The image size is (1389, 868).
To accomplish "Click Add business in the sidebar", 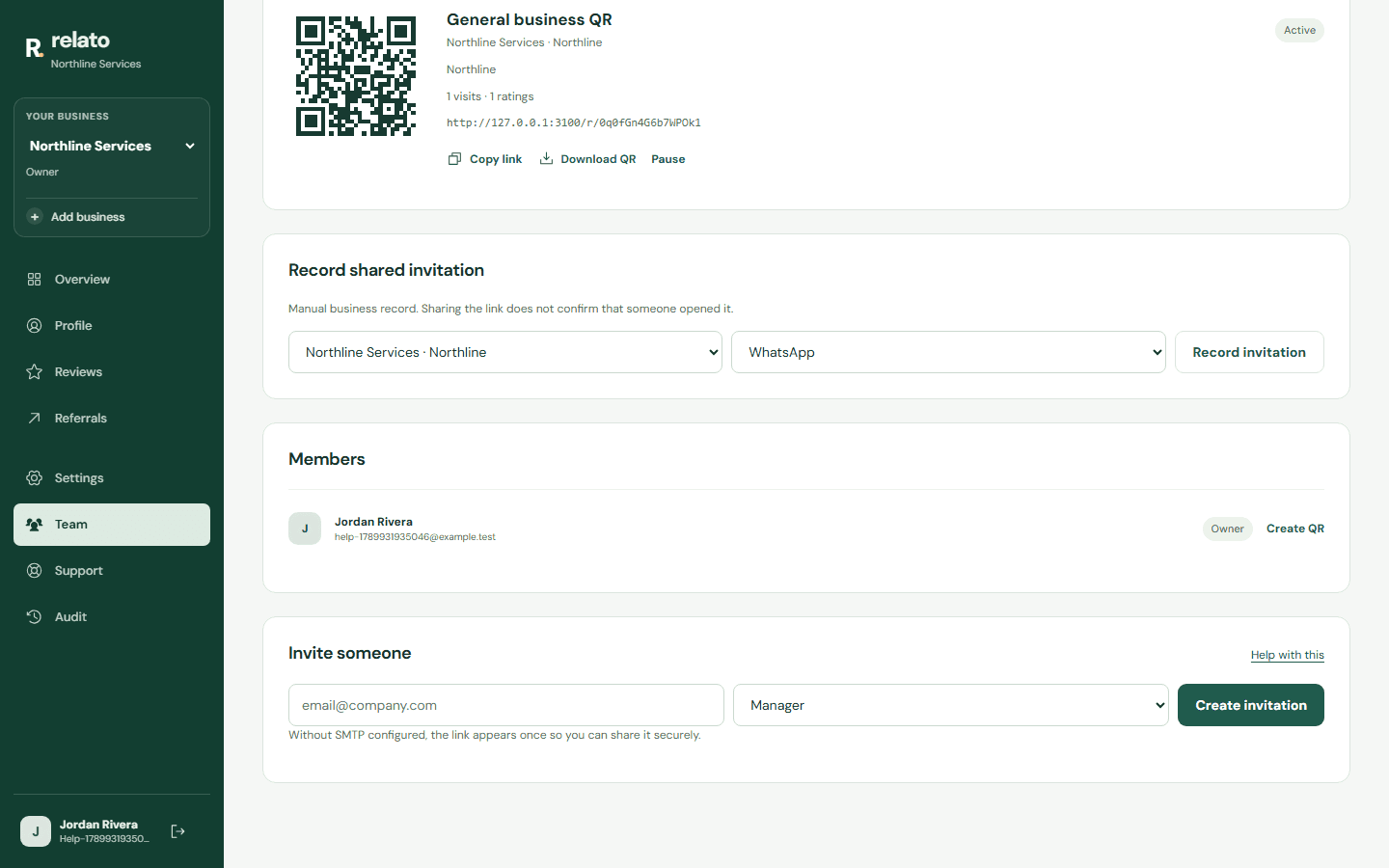I will 112,217.
